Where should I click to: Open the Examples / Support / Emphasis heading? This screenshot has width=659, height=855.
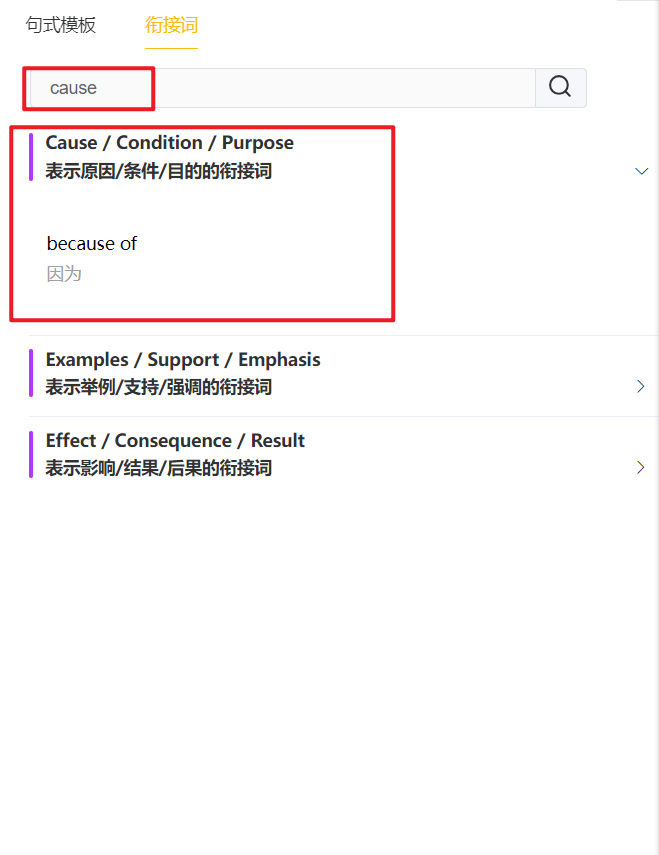pos(183,359)
